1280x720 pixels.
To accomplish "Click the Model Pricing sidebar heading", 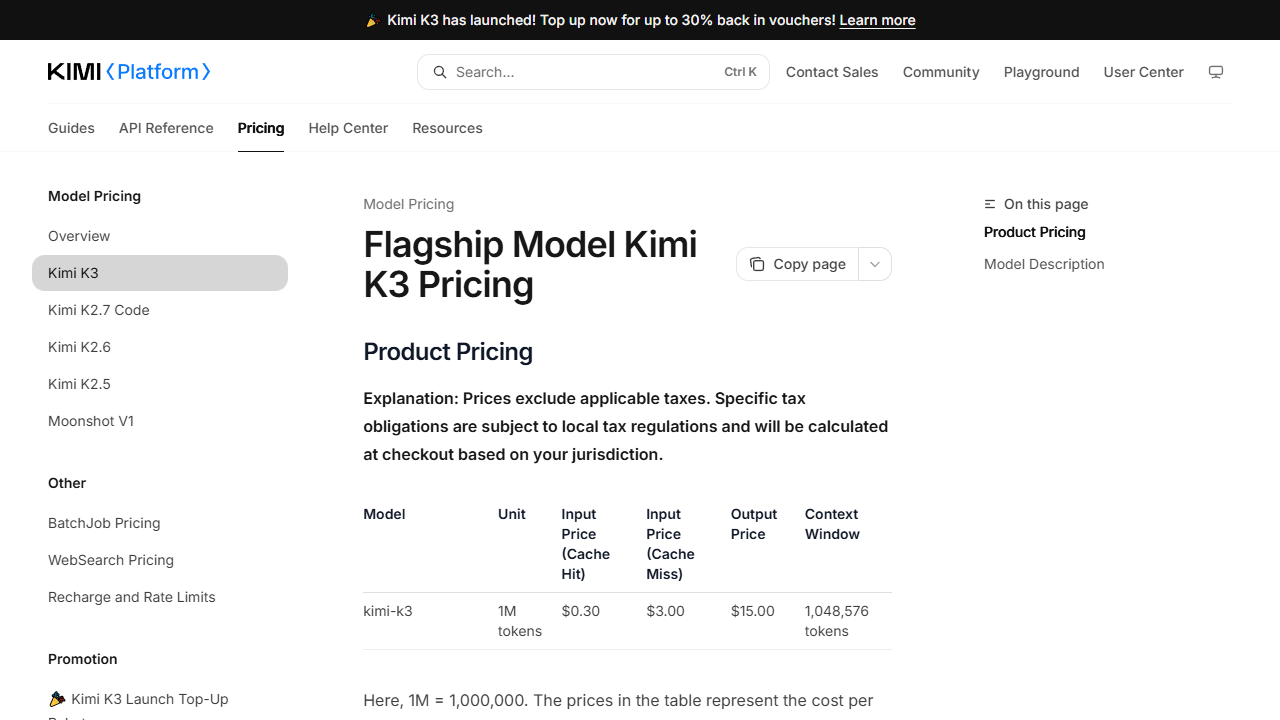I will click(x=94, y=196).
